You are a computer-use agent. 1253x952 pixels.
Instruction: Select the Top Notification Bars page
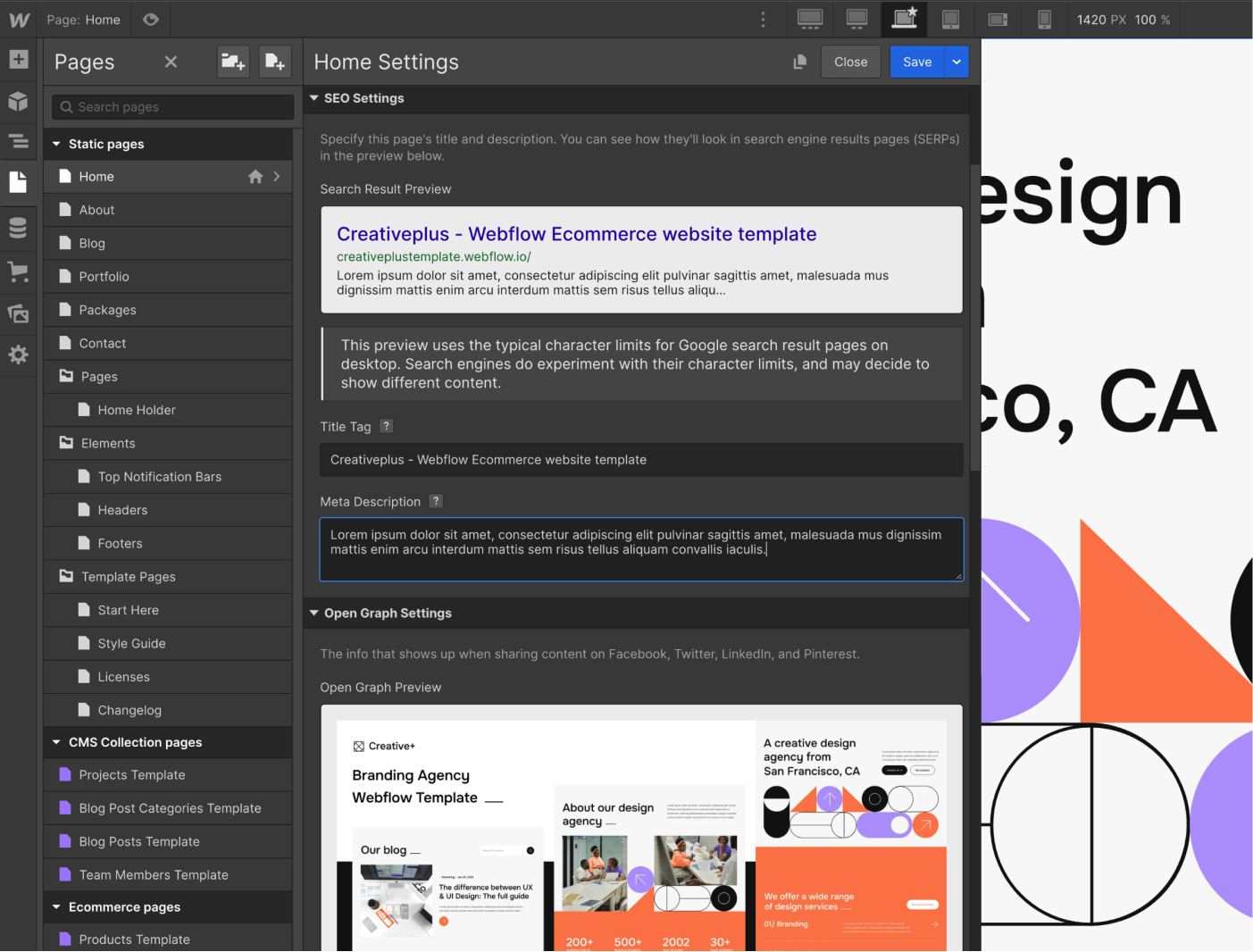point(168,477)
